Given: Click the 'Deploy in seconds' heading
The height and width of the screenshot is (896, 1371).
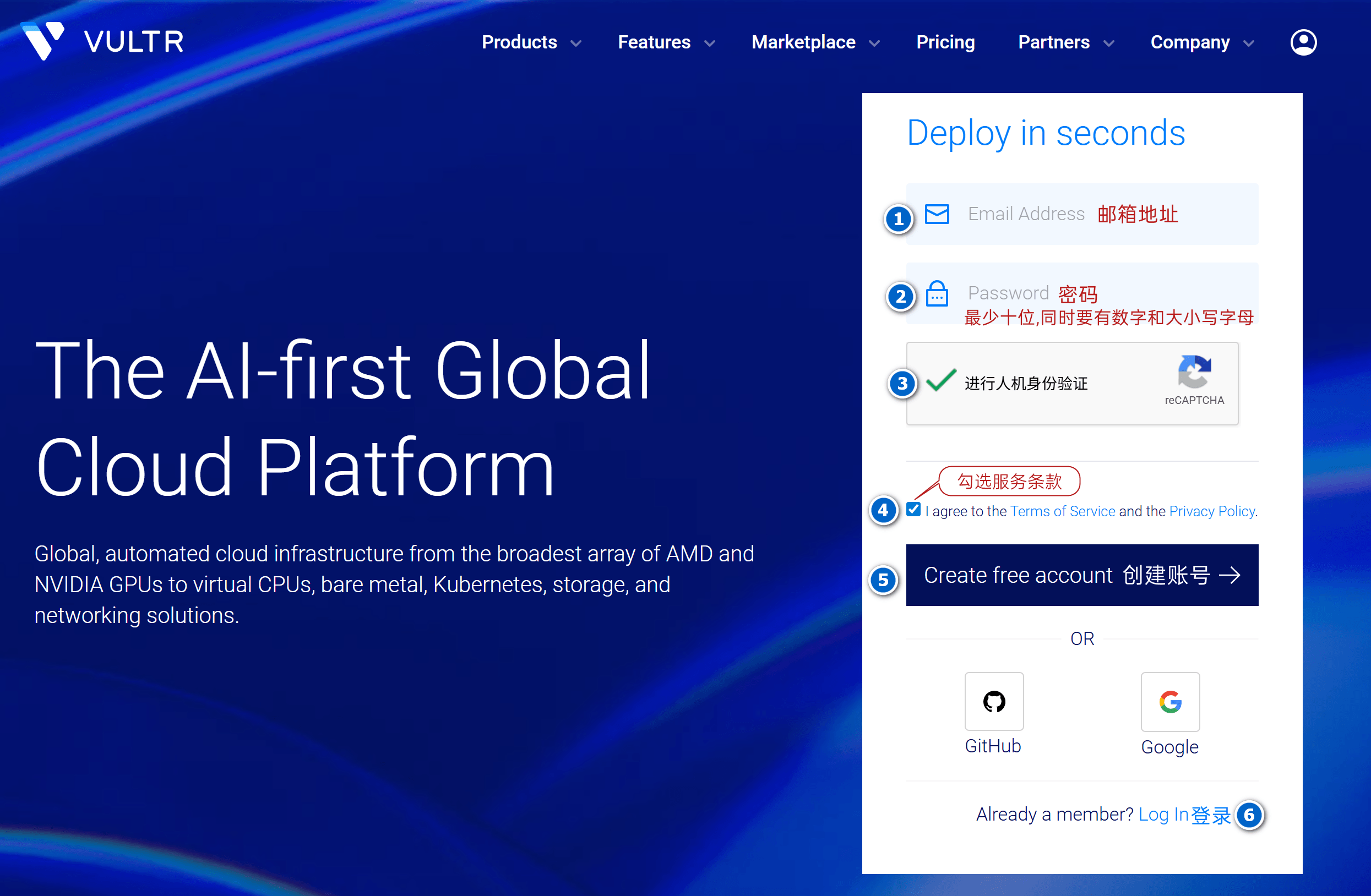Looking at the screenshot, I should (x=1046, y=133).
